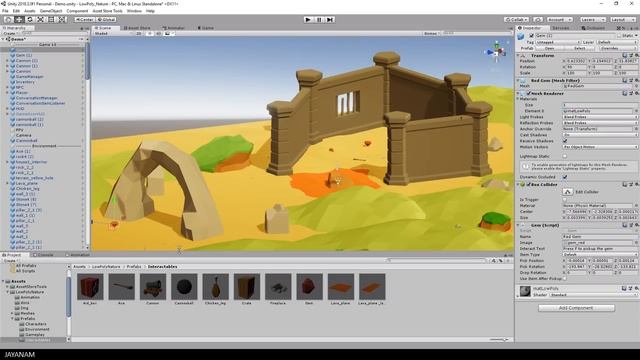640x360 pixels.
Task: Toggle the Dynamic Occluded checkbox
Action: tap(565, 177)
